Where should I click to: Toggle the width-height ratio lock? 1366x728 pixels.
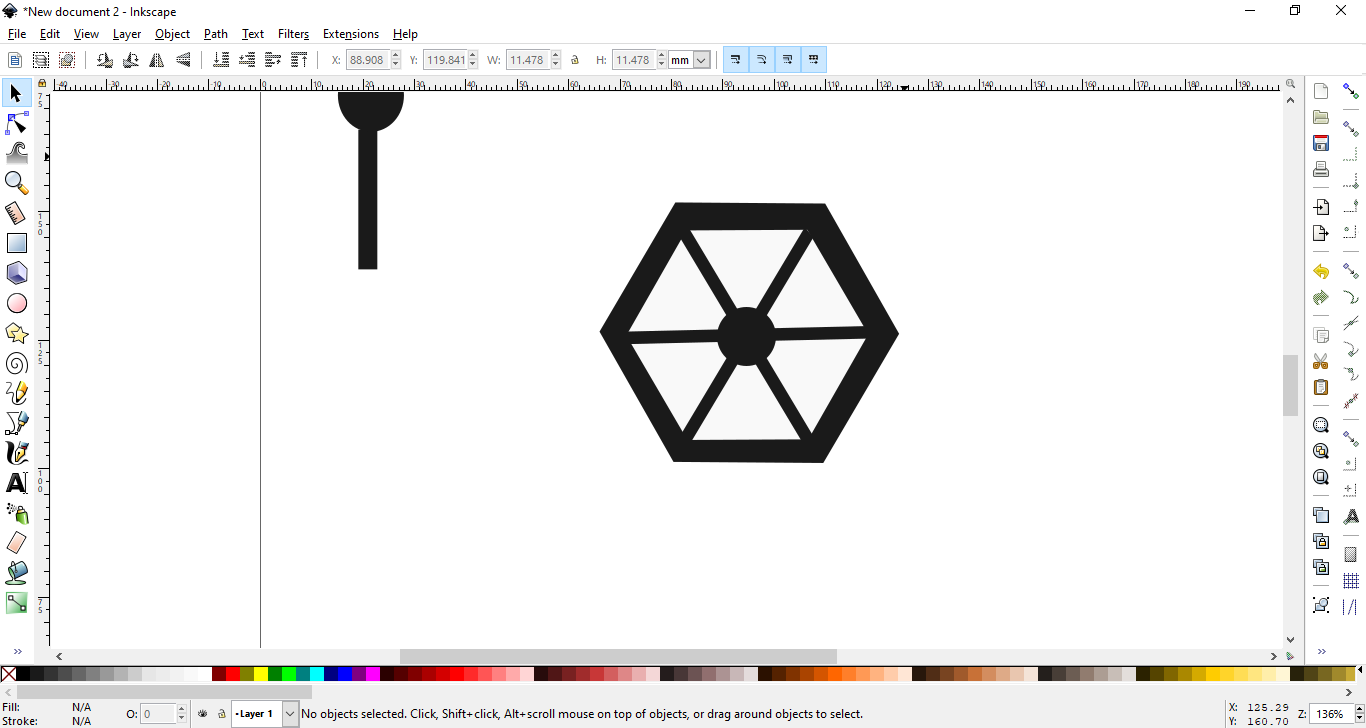click(x=575, y=59)
